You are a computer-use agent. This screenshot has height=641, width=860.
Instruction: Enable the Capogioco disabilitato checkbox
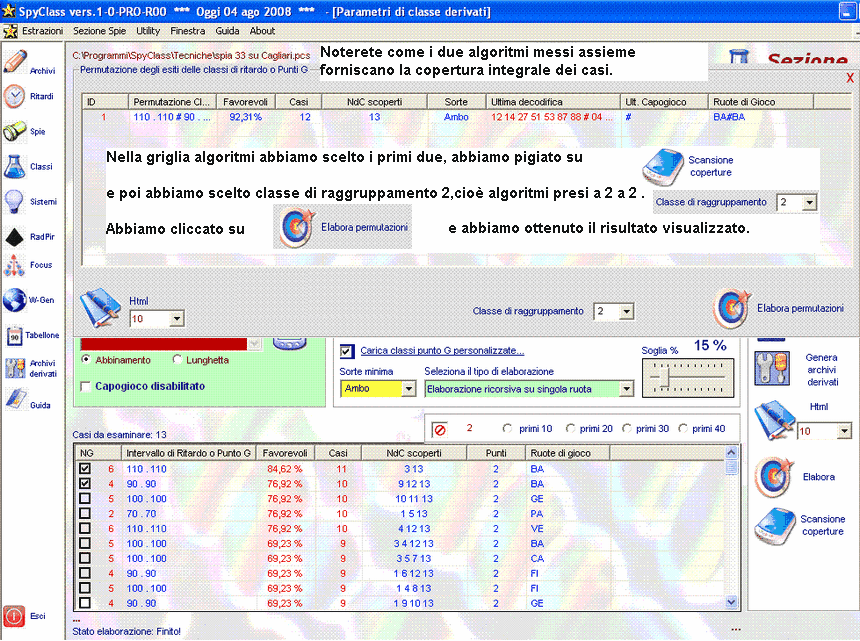tap(86, 387)
